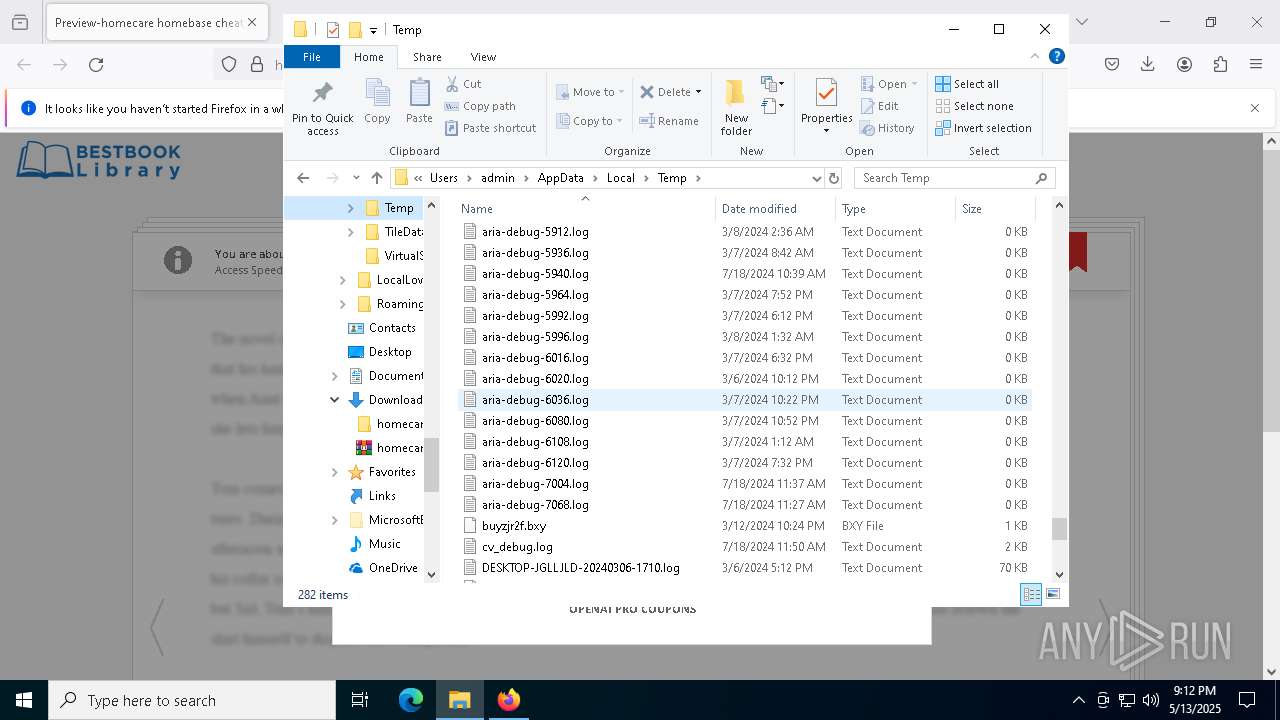Collapse the ribbon with the chevron
The image size is (1280, 720).
pos(1035,57)
